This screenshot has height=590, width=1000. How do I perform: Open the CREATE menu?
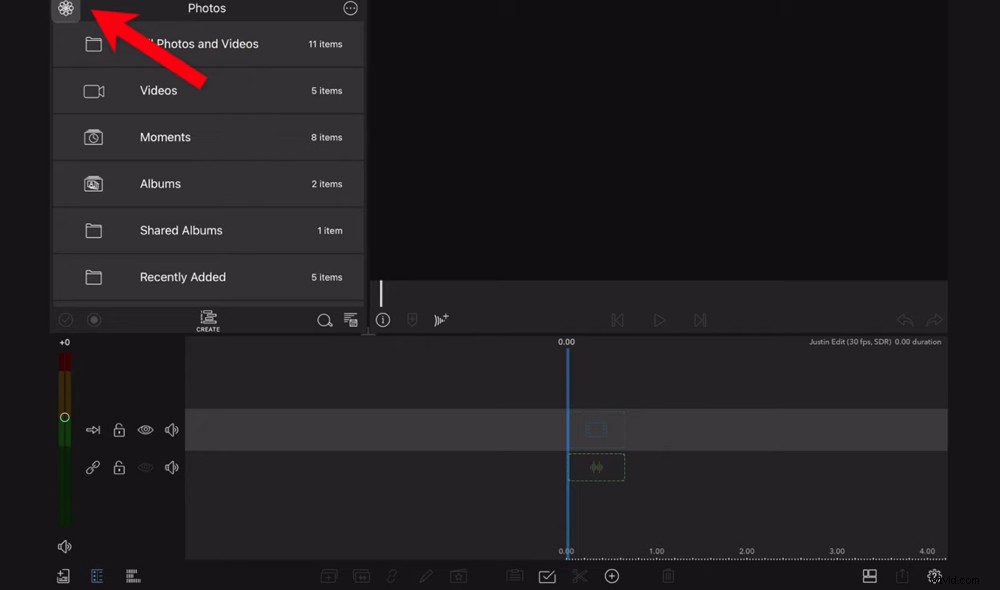(x=208, y=320)
